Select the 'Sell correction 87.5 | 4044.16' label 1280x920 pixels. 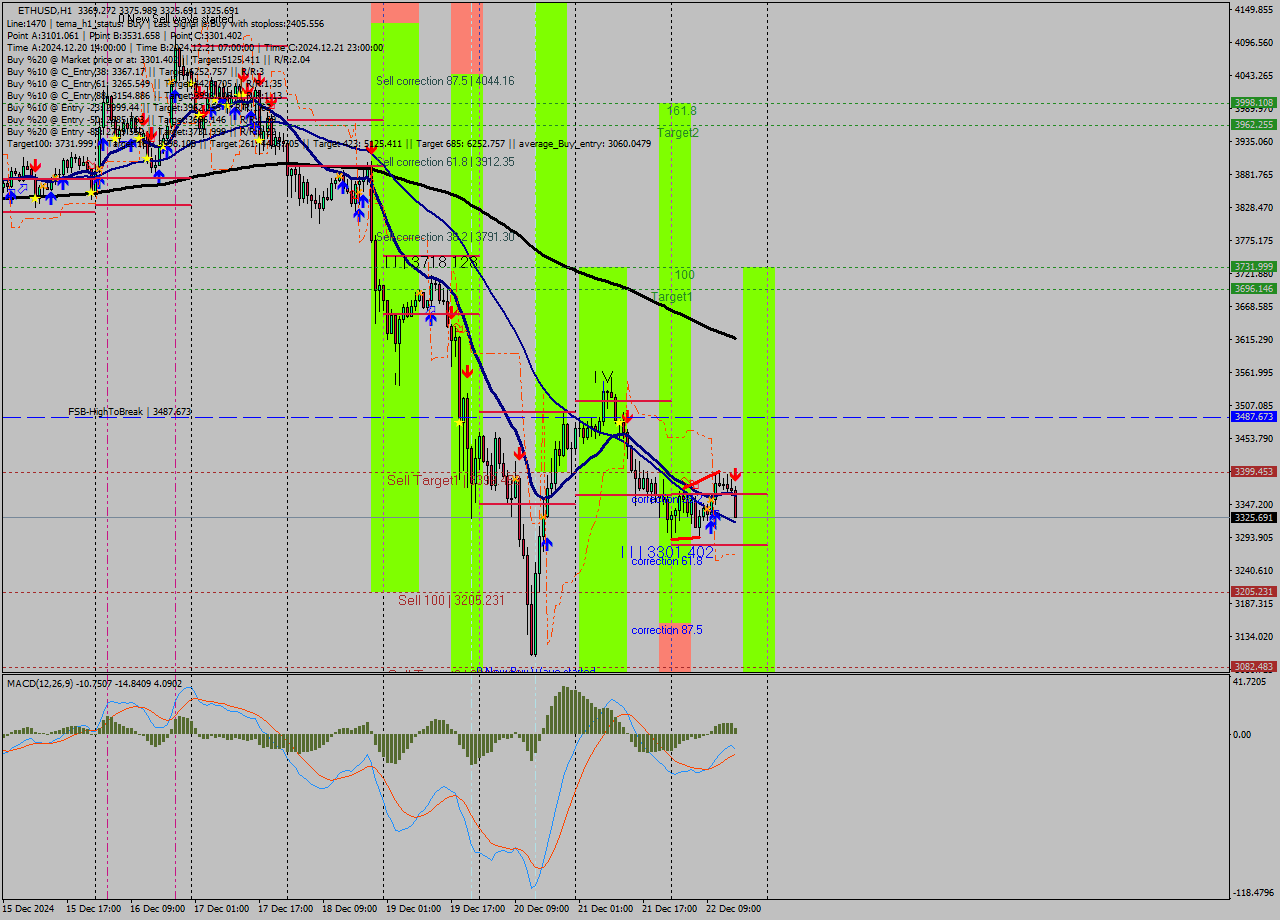click(x=445, y=80)
